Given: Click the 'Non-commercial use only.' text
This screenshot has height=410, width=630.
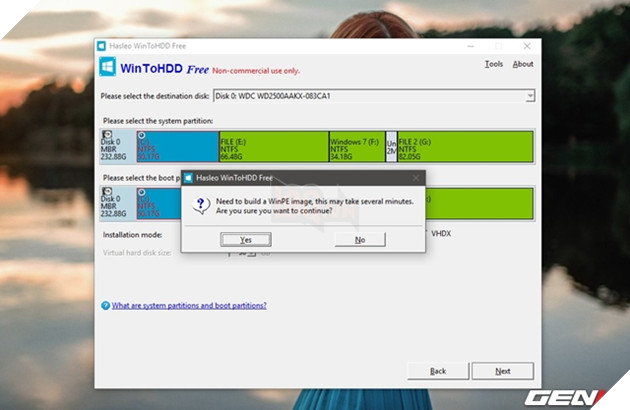Looking at the screenshot, I should click(x=256, y=71).
